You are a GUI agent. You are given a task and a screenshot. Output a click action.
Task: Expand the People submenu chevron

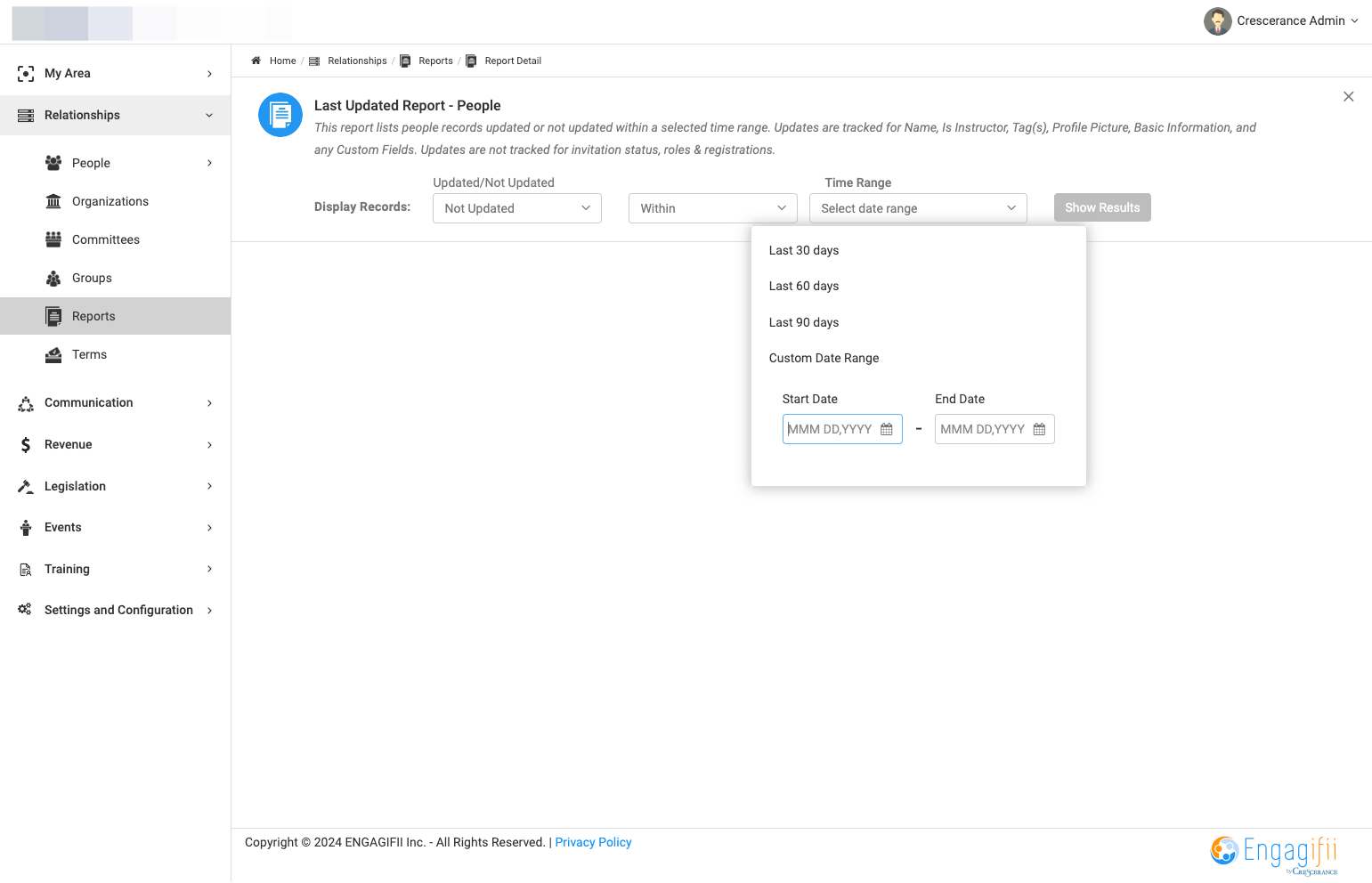[210, 163]
